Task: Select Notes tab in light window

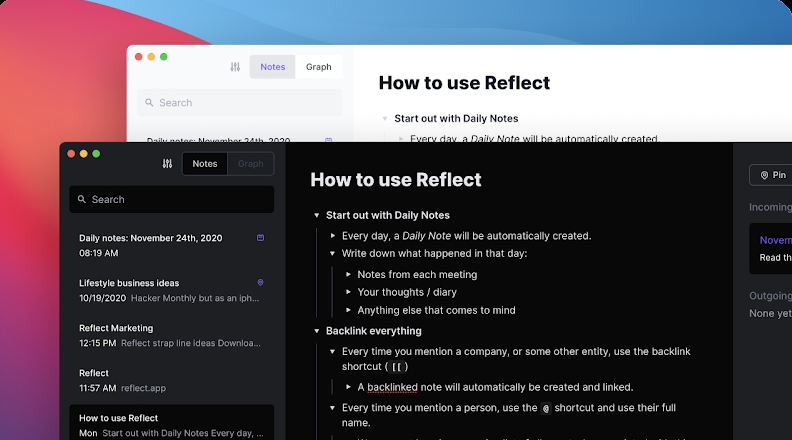Action: (272, 67)
